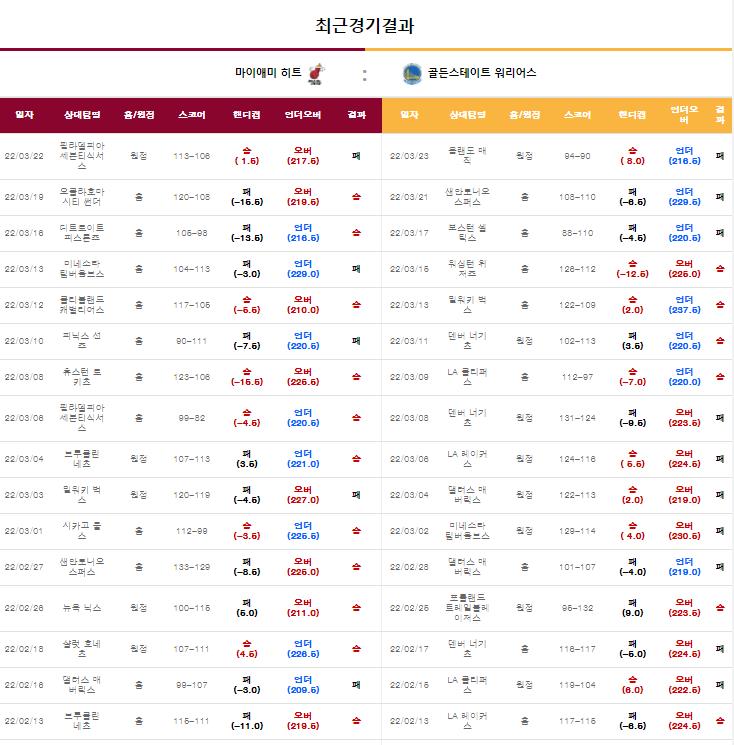Select the 시카고 불스 opponent cell
Image resolution: width=734 pixels, height=745 pixels.
82,531
